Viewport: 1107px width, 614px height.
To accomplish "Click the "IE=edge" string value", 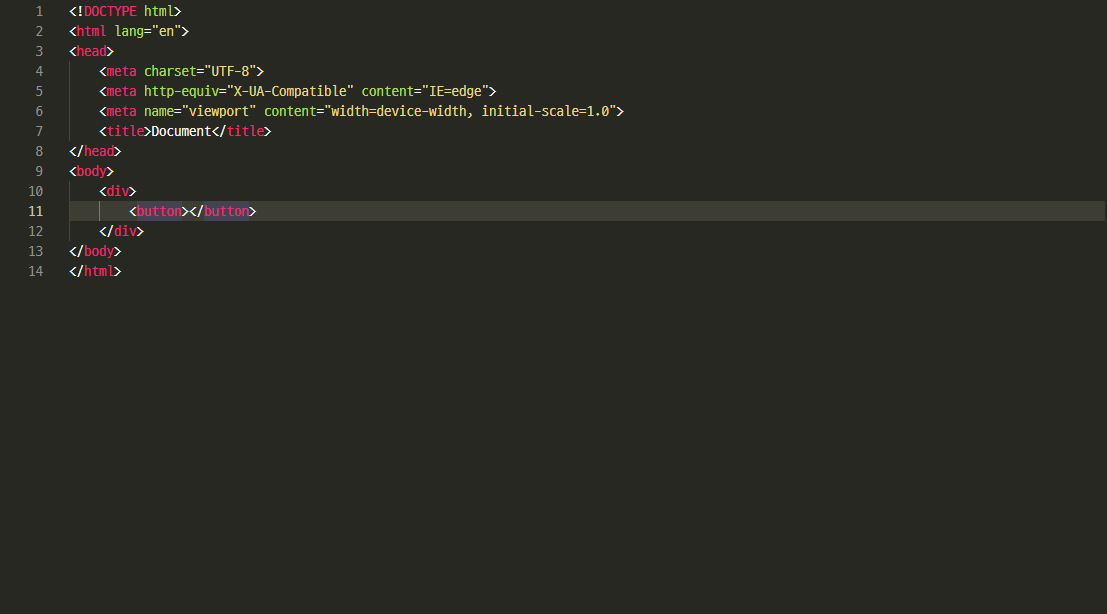I will pyautogui.click(x=455, y=91).
